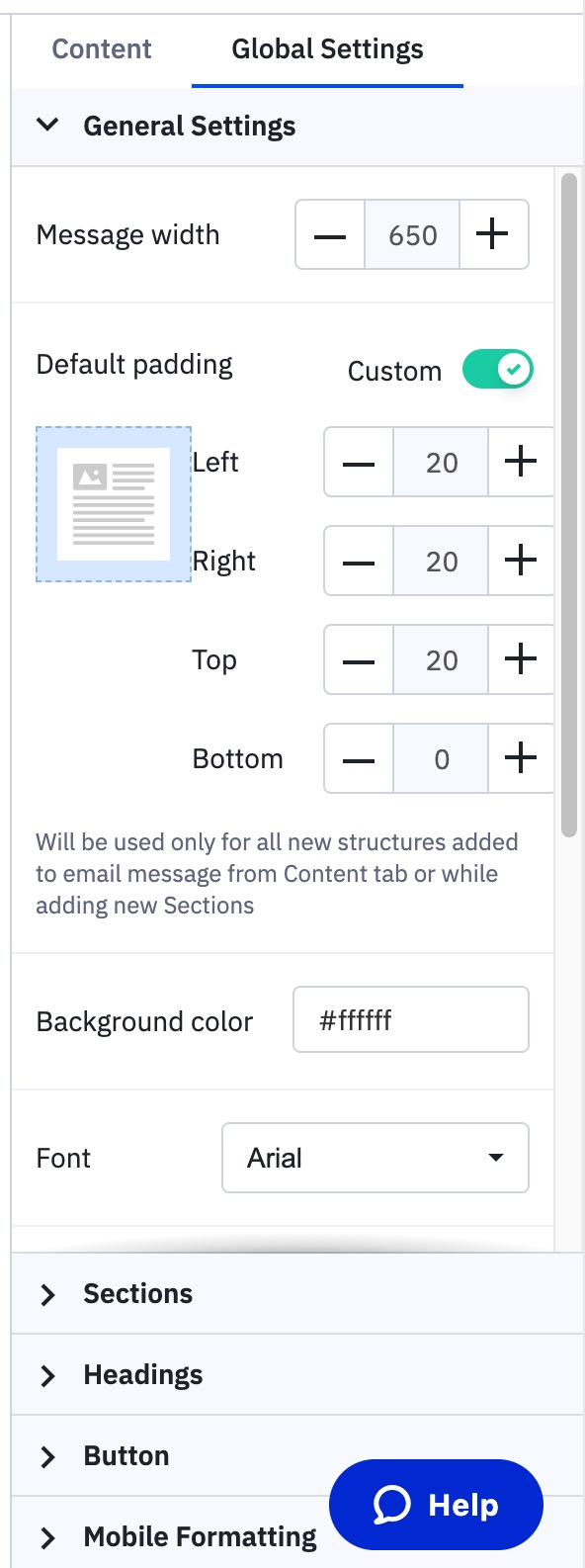Decrease Left padding

click(358, 462)
